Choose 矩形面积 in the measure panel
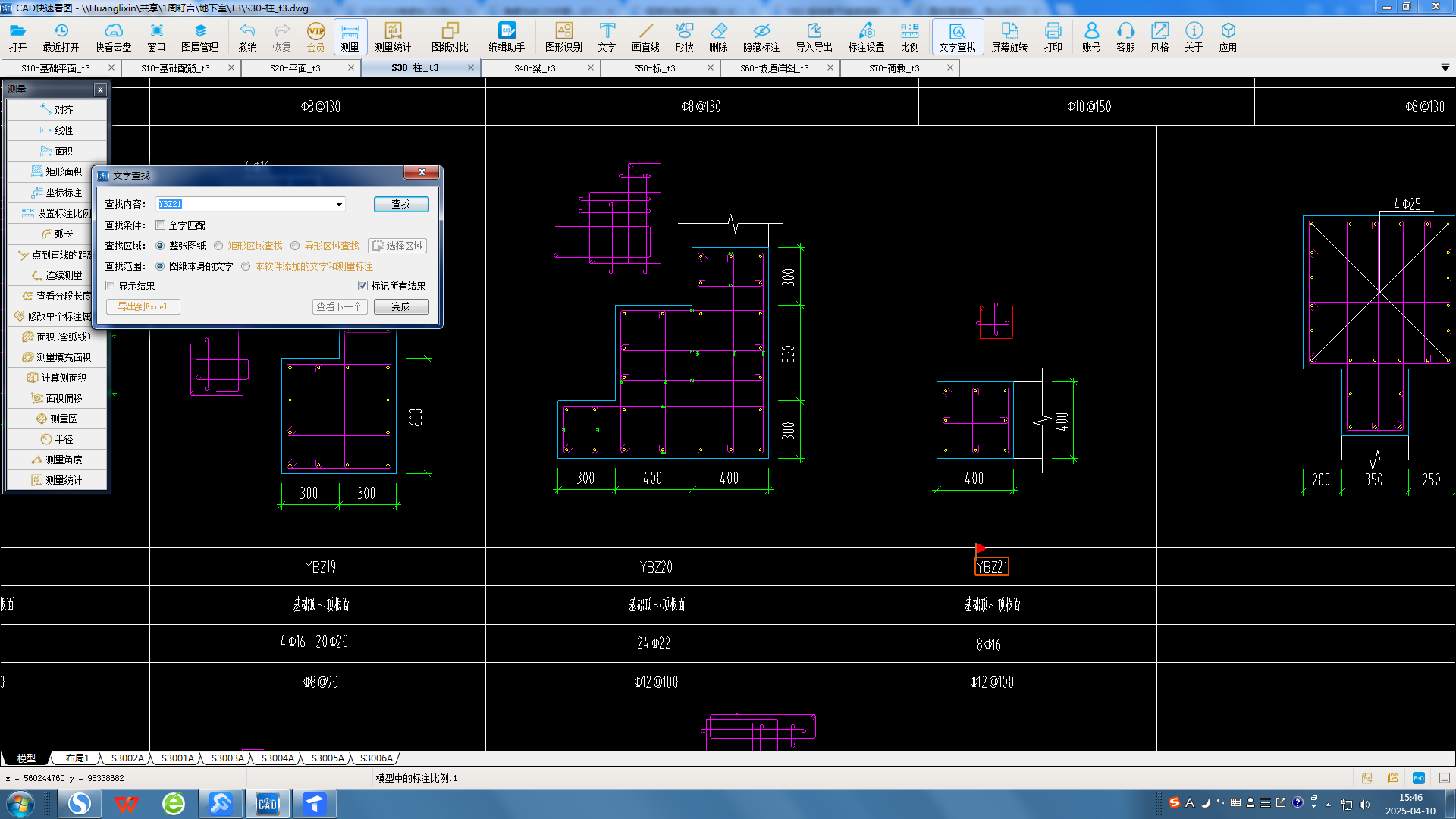Viewport: 1456px width, 819px height. 57,171
